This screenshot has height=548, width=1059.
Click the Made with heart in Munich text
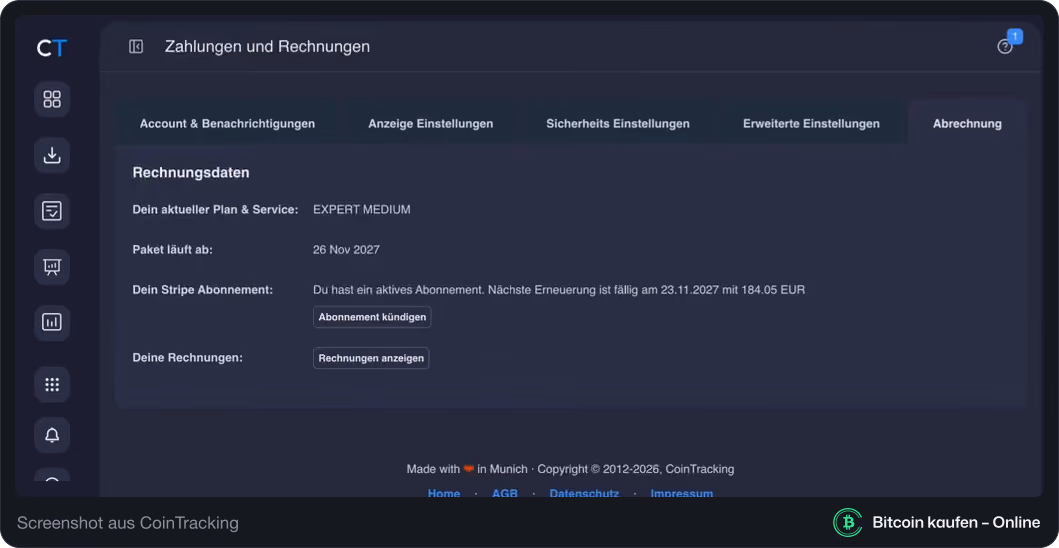tap(467, 469)
